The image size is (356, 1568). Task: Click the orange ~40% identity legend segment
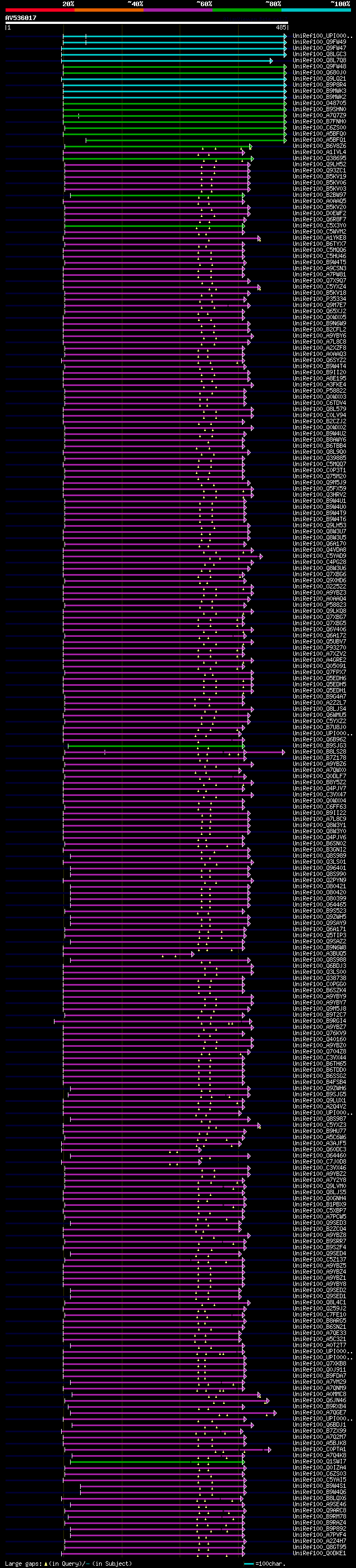(x=109, y=10)
